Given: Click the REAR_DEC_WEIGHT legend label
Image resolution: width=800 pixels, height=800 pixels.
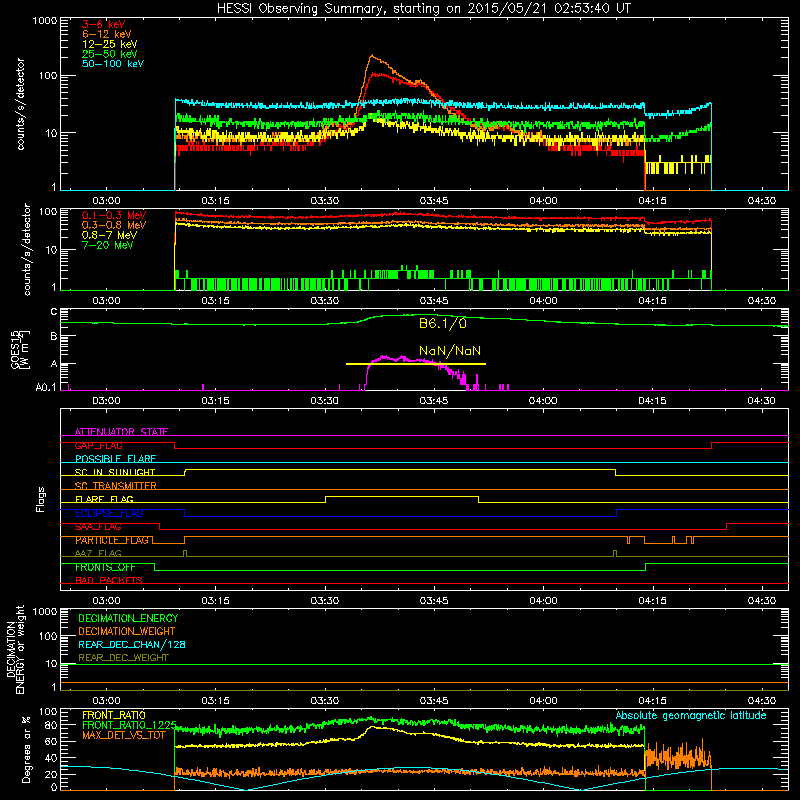Looking at the screenshot, I should click(123, 658).
